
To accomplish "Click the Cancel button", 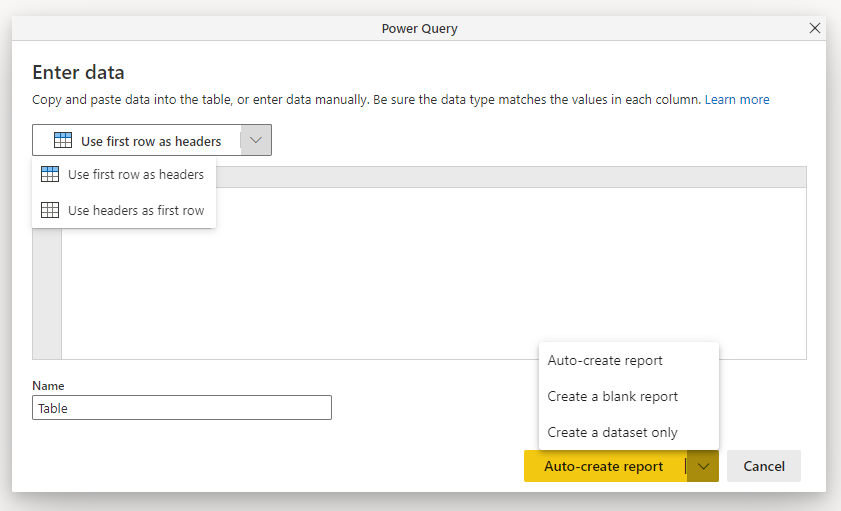I will click(764, 466).
